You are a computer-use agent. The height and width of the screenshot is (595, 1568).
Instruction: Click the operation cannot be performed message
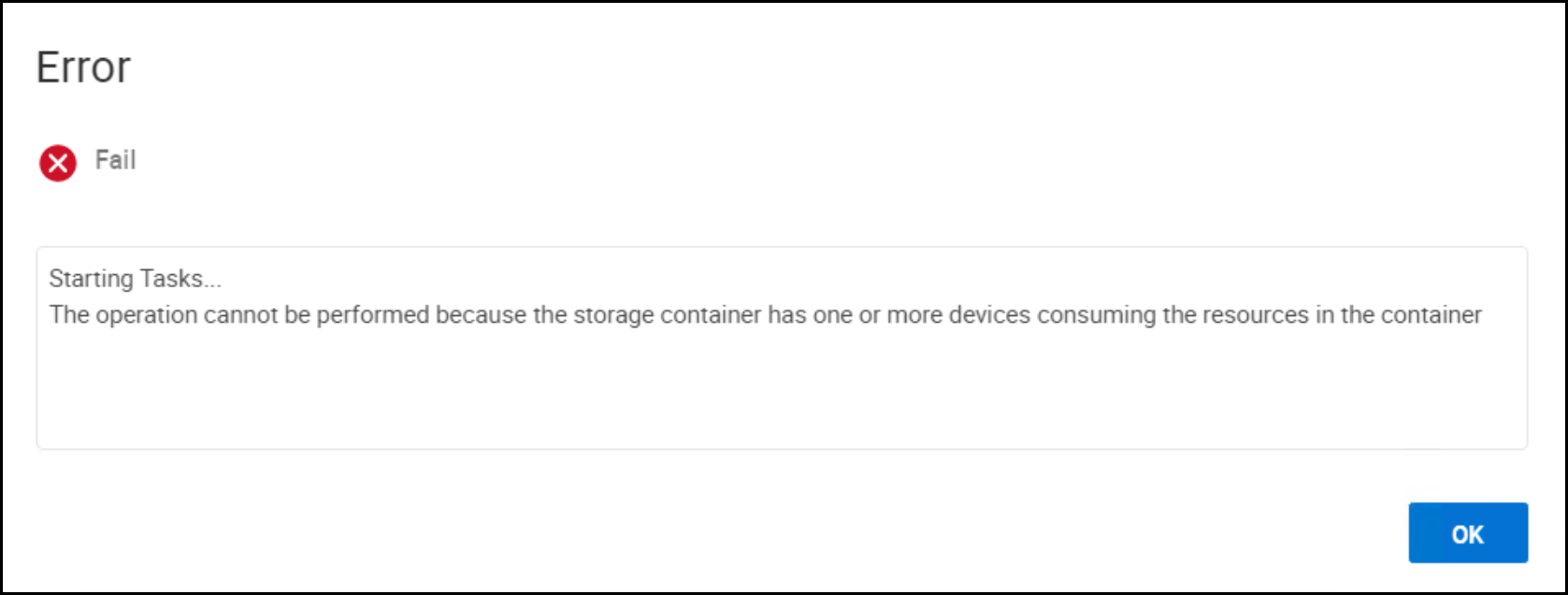pyautogui.click(x=765, y=315)
